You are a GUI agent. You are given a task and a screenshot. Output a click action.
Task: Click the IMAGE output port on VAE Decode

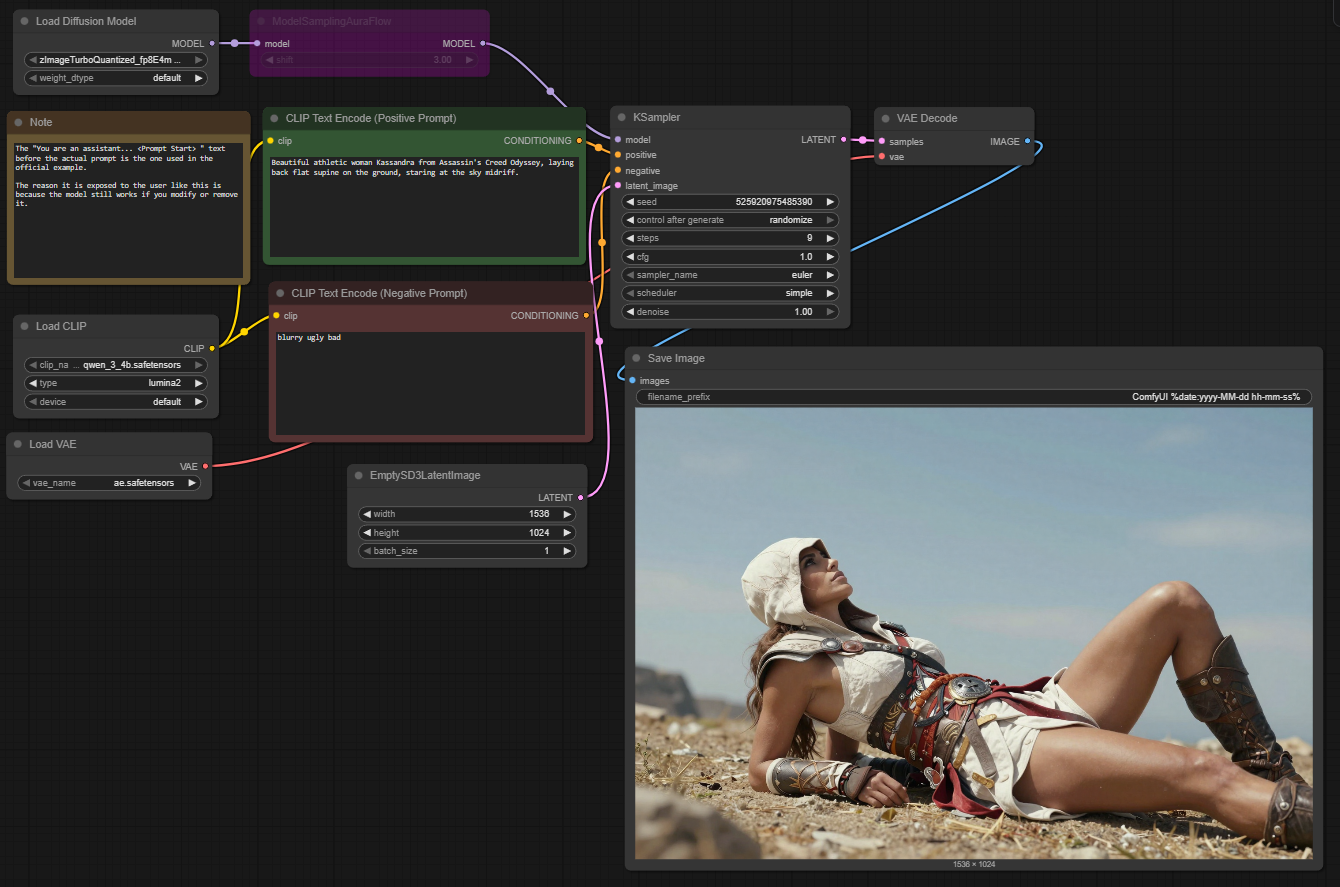[x=1028, y=141]
